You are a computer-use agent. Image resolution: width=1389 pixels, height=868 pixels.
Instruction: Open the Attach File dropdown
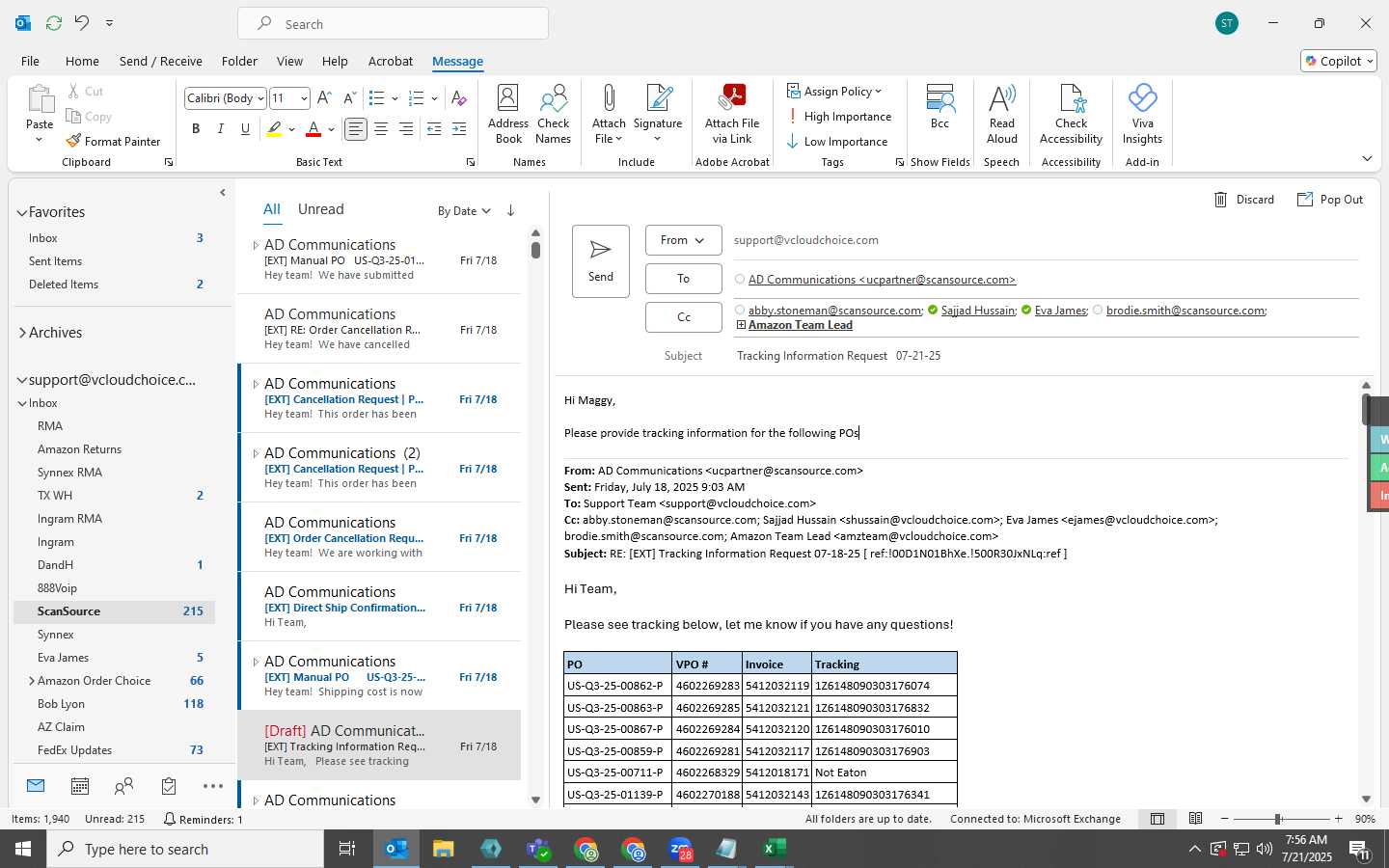tap(609, 114)
